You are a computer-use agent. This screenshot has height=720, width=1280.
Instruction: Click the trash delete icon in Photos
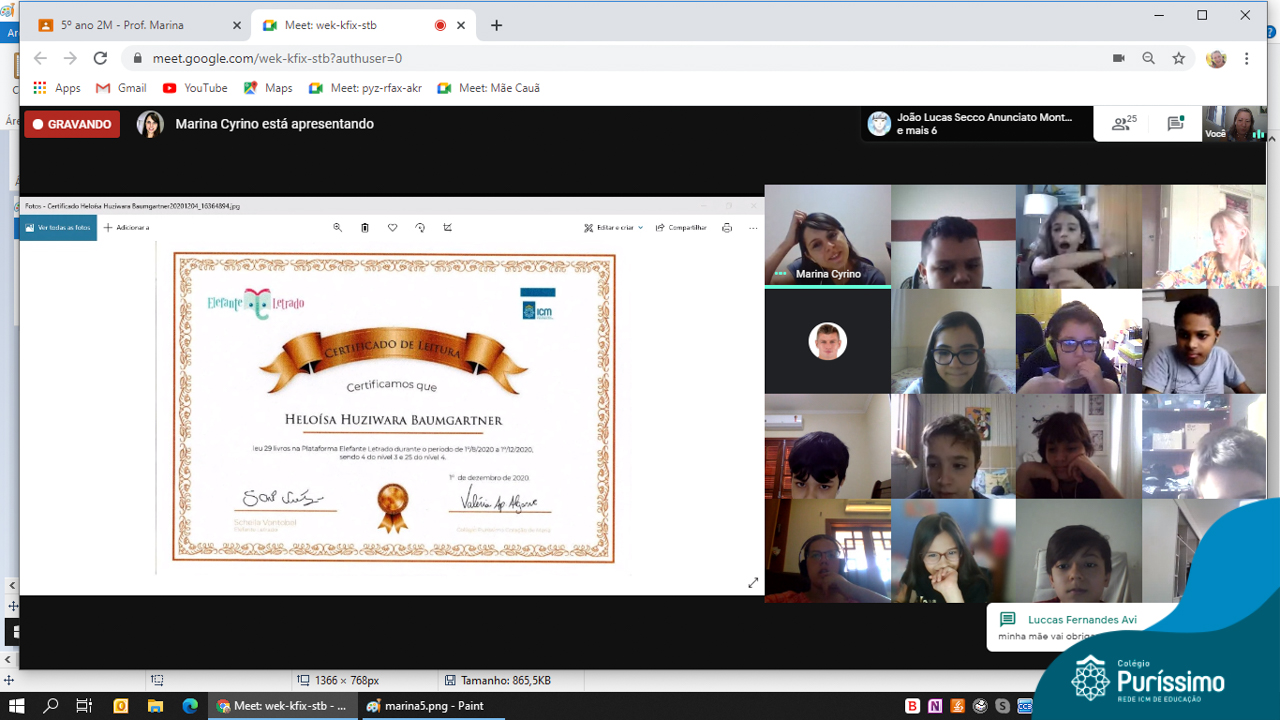[x=365, y=228]
